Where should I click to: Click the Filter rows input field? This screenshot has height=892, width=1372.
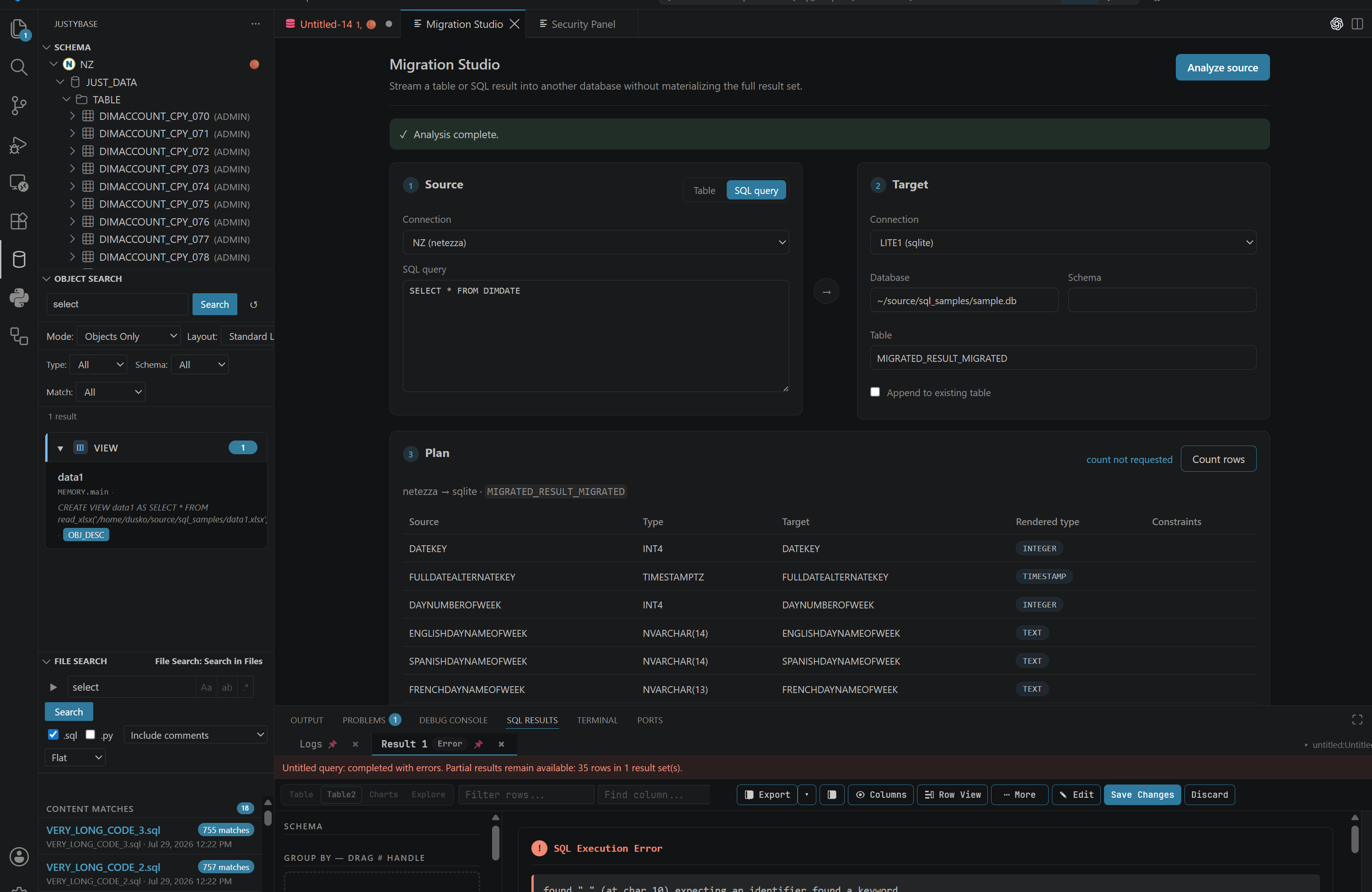(526, 795)
